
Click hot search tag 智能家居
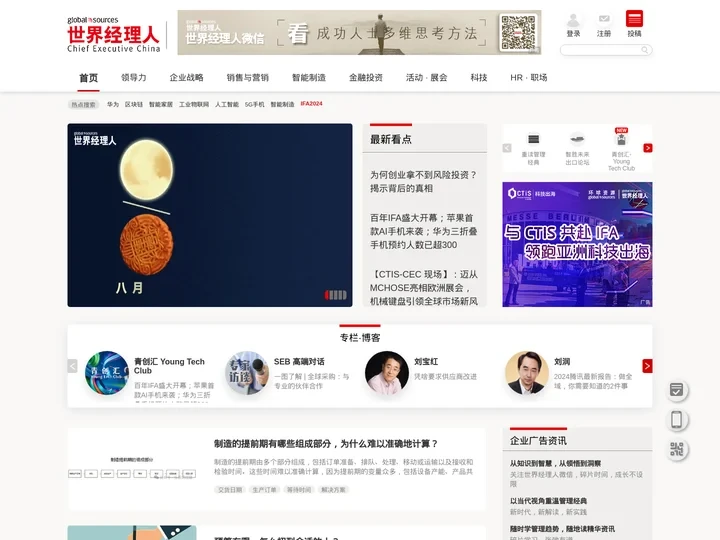coord(161,104)
